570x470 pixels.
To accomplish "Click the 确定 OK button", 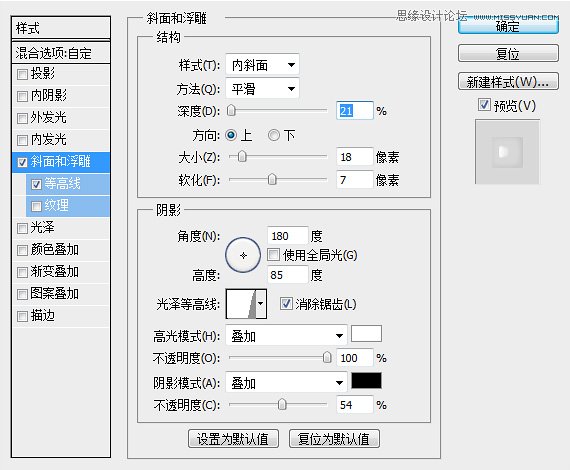I will (508, 26).
